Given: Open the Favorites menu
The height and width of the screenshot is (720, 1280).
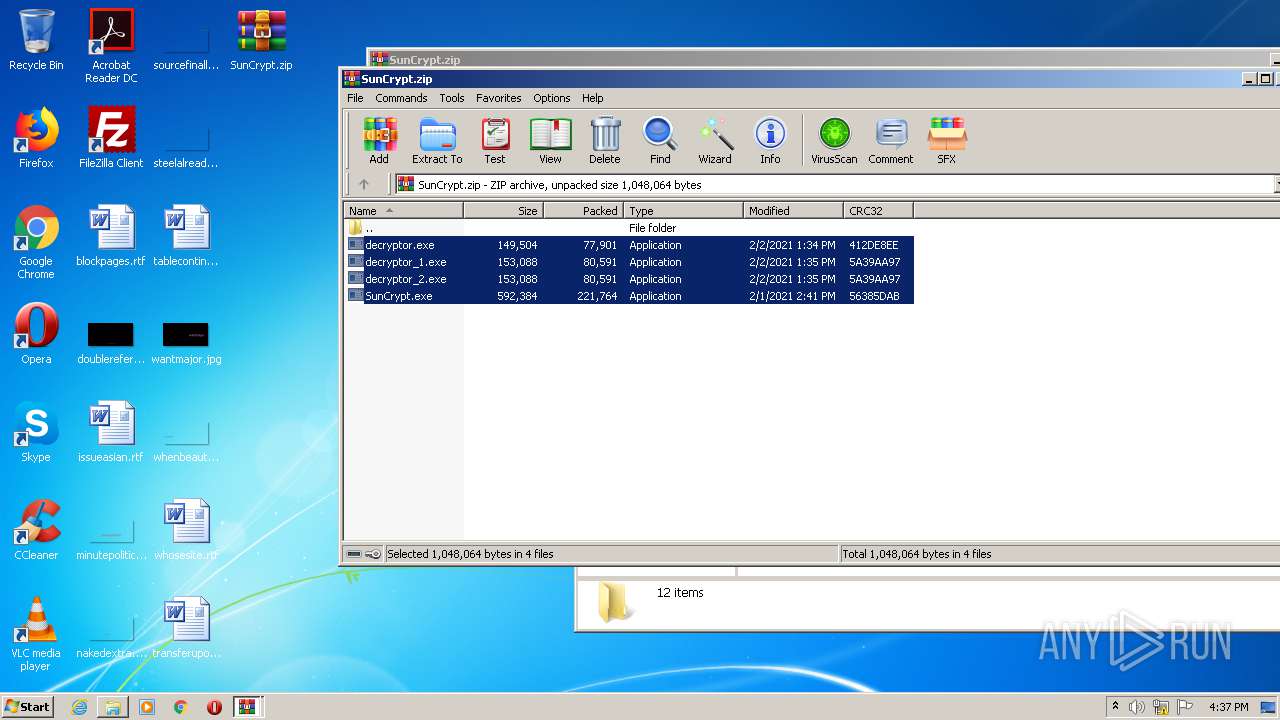Looking at the screenshot, I should pos(498,98).
